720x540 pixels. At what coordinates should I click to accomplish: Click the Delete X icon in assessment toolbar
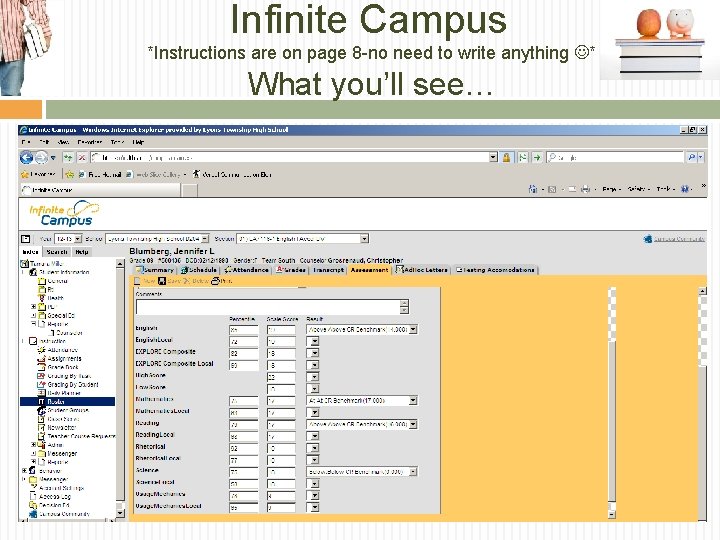click(186, 281)
